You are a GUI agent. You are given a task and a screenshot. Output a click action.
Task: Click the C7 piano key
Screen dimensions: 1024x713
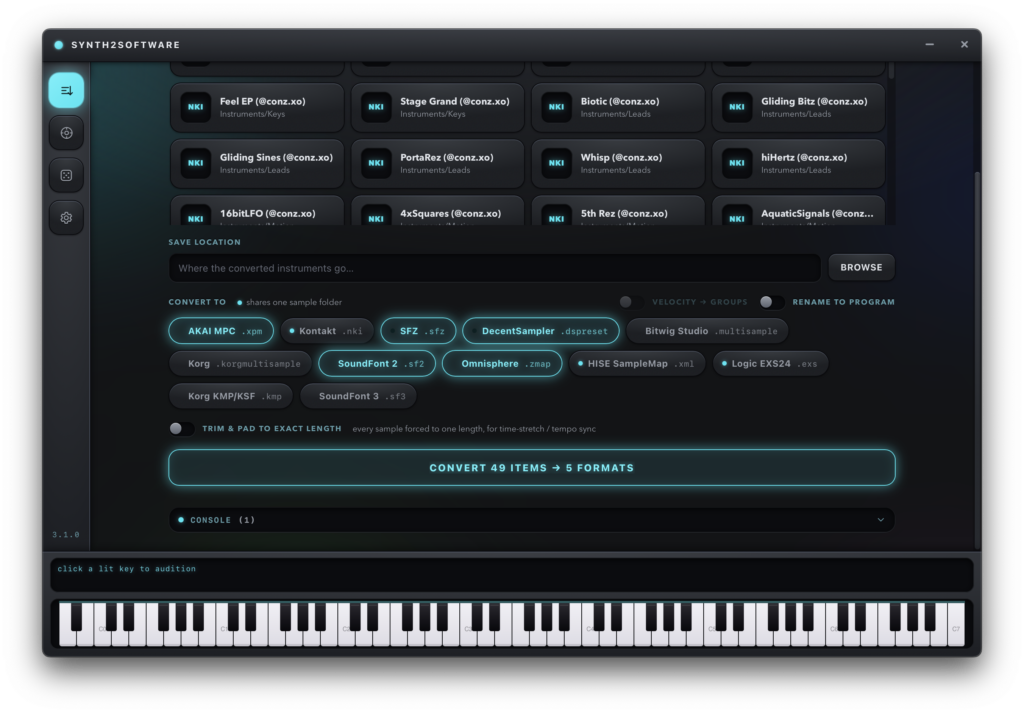[x=955, y=624]
